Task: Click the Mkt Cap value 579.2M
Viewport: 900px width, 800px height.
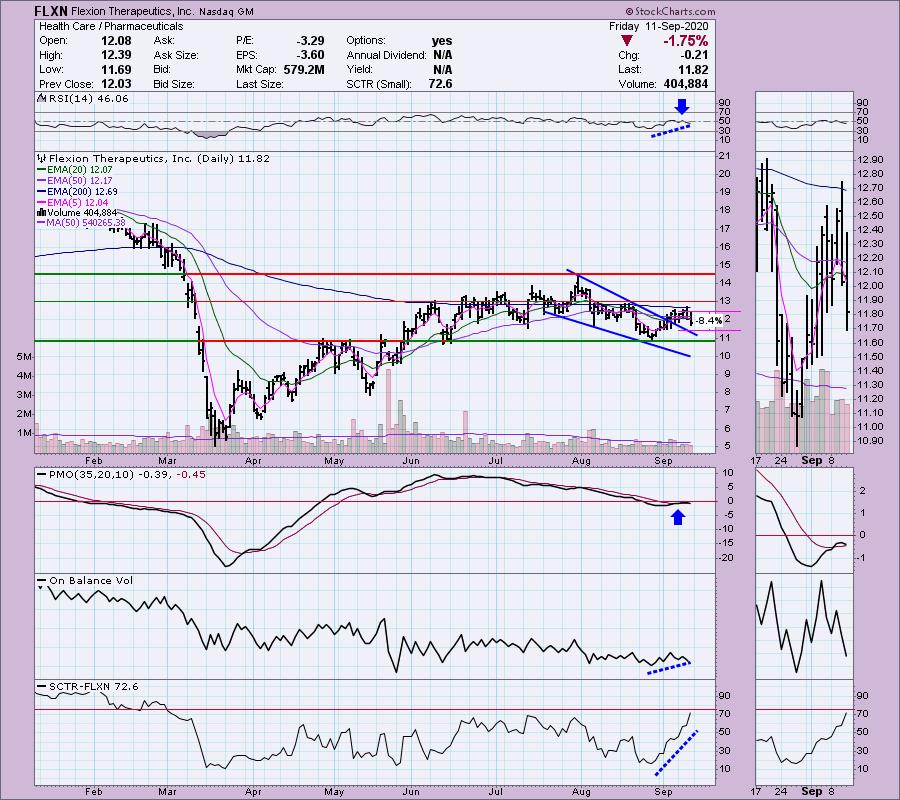Action: [304, 69]
